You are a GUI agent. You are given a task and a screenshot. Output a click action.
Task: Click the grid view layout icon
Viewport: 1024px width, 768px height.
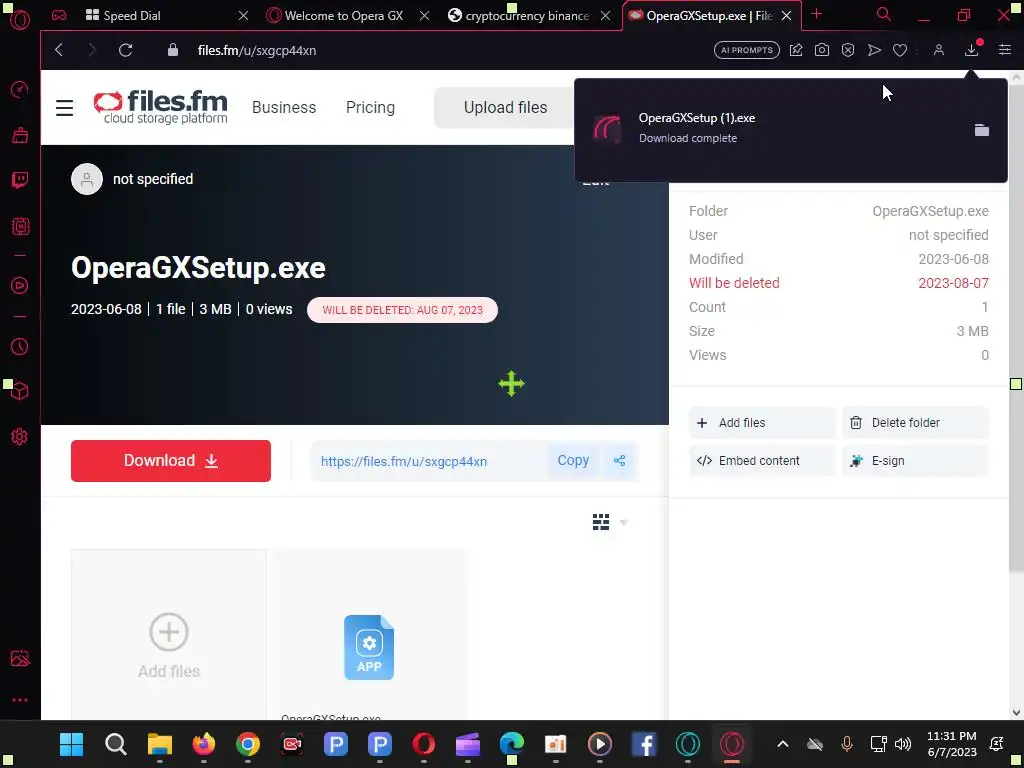click(x=601, y=522)
